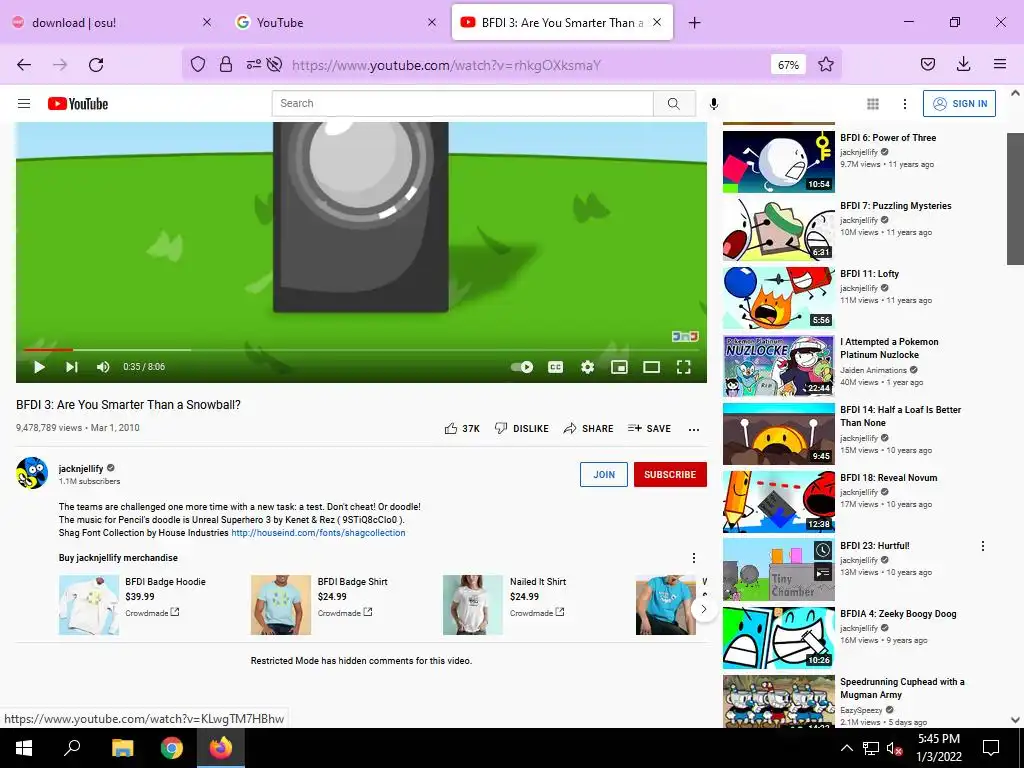Show hidden system tray icons
This screenshot has width=1024, height=768.
pyautogui.click(x=846, y=748)
